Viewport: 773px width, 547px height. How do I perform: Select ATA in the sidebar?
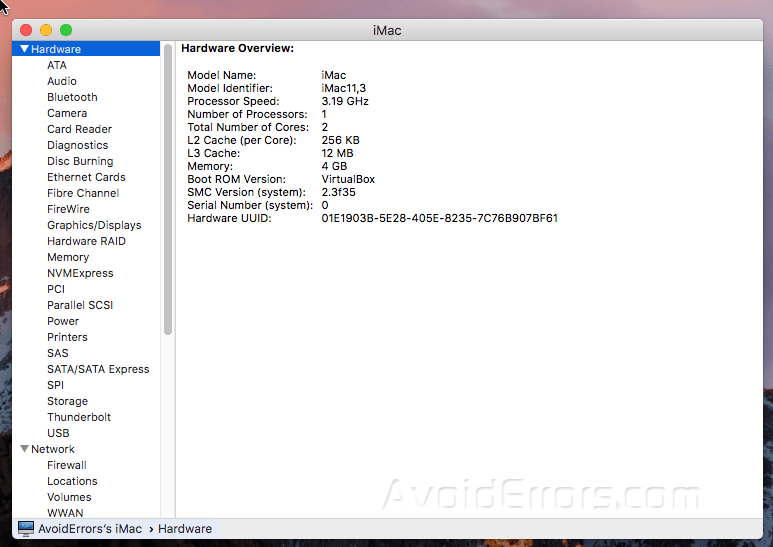point(57,65)
